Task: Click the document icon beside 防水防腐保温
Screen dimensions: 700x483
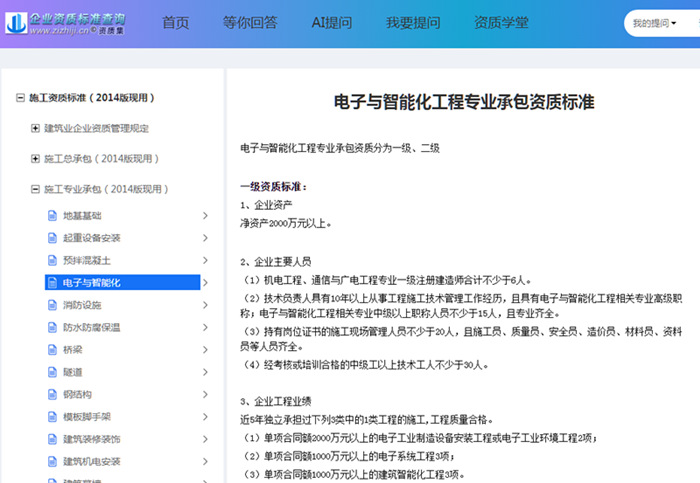Action: (x=52, y=327)
